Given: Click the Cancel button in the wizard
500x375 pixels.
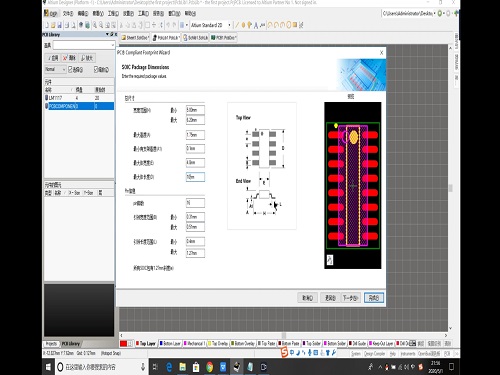Looking at the screenshot, I should point(307,298).
